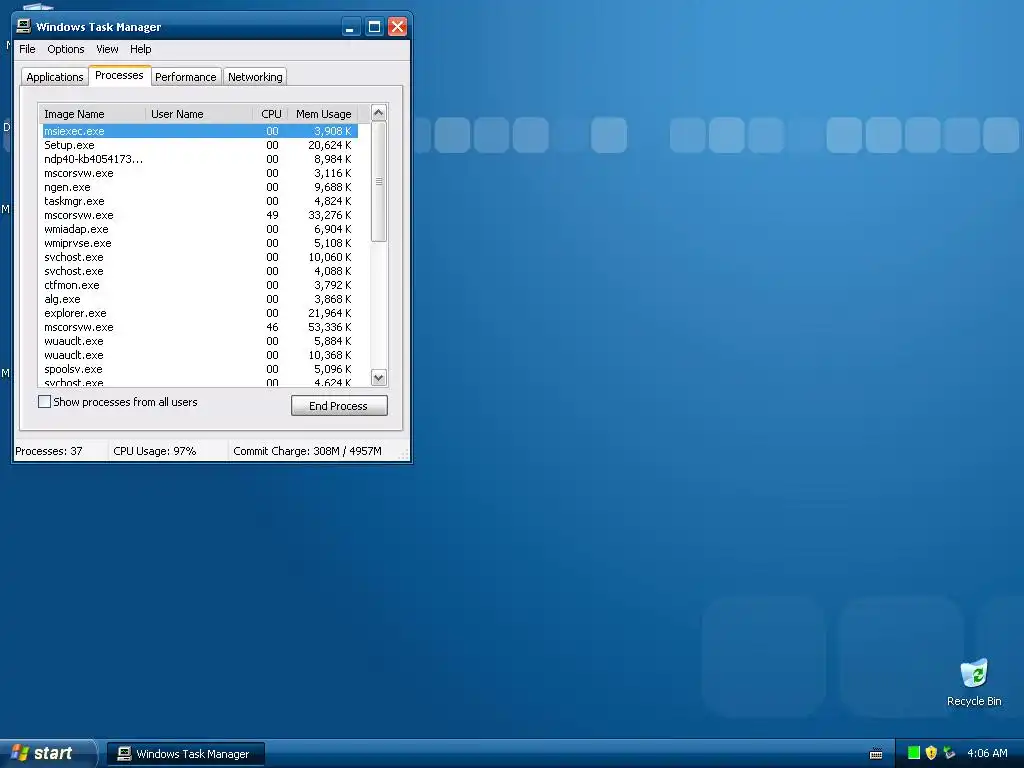
Task: Click the End Process button
Action: point(339,406)
